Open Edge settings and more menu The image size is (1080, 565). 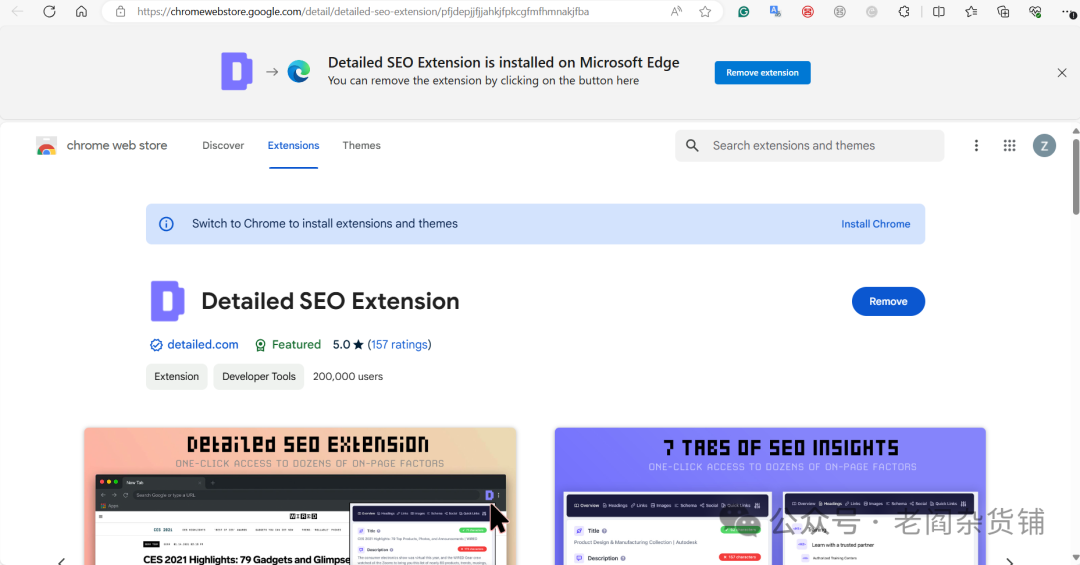pos(1066,12)
